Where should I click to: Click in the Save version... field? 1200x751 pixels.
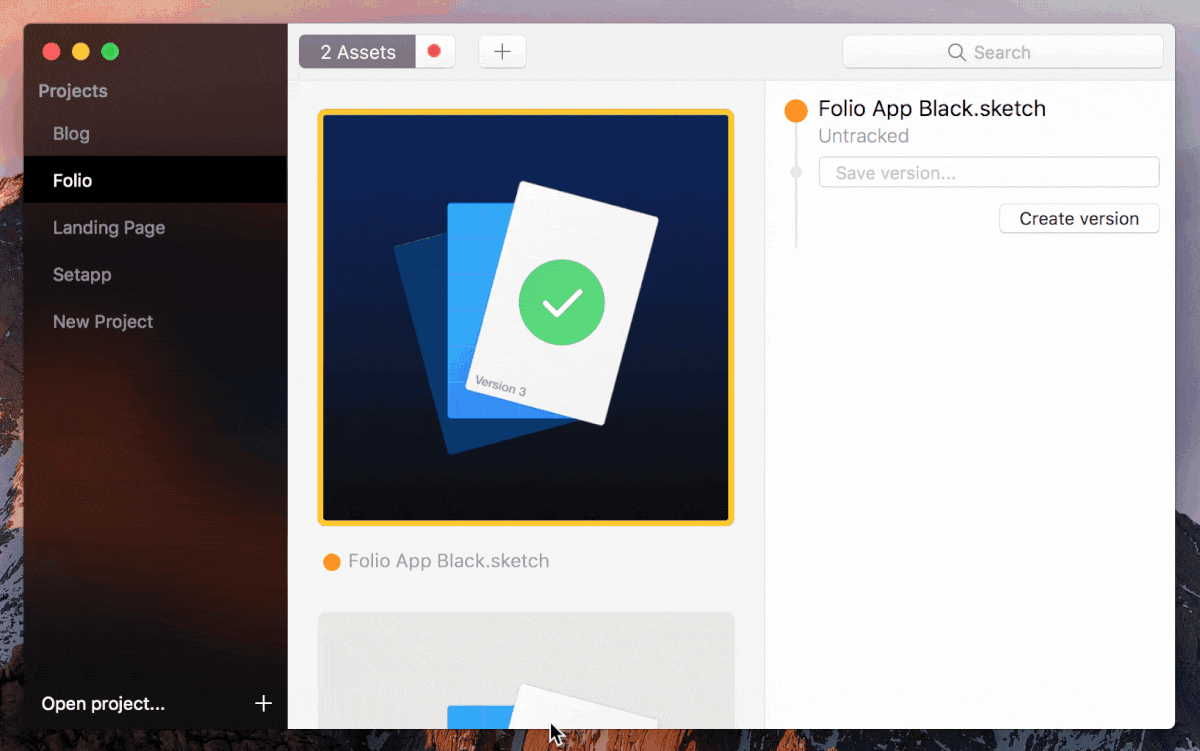[x=989, y=172]
